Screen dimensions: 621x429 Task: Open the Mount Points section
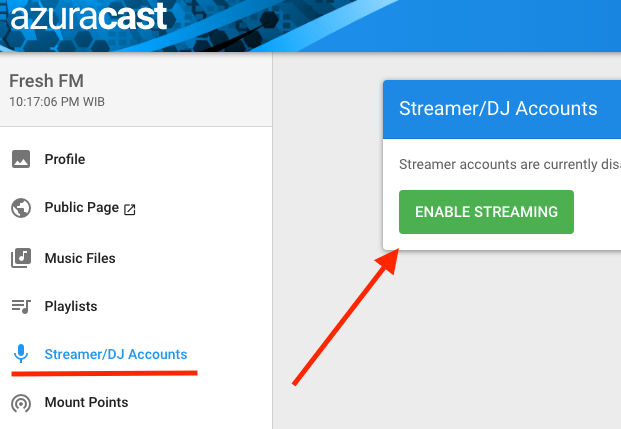click(86, 402)
